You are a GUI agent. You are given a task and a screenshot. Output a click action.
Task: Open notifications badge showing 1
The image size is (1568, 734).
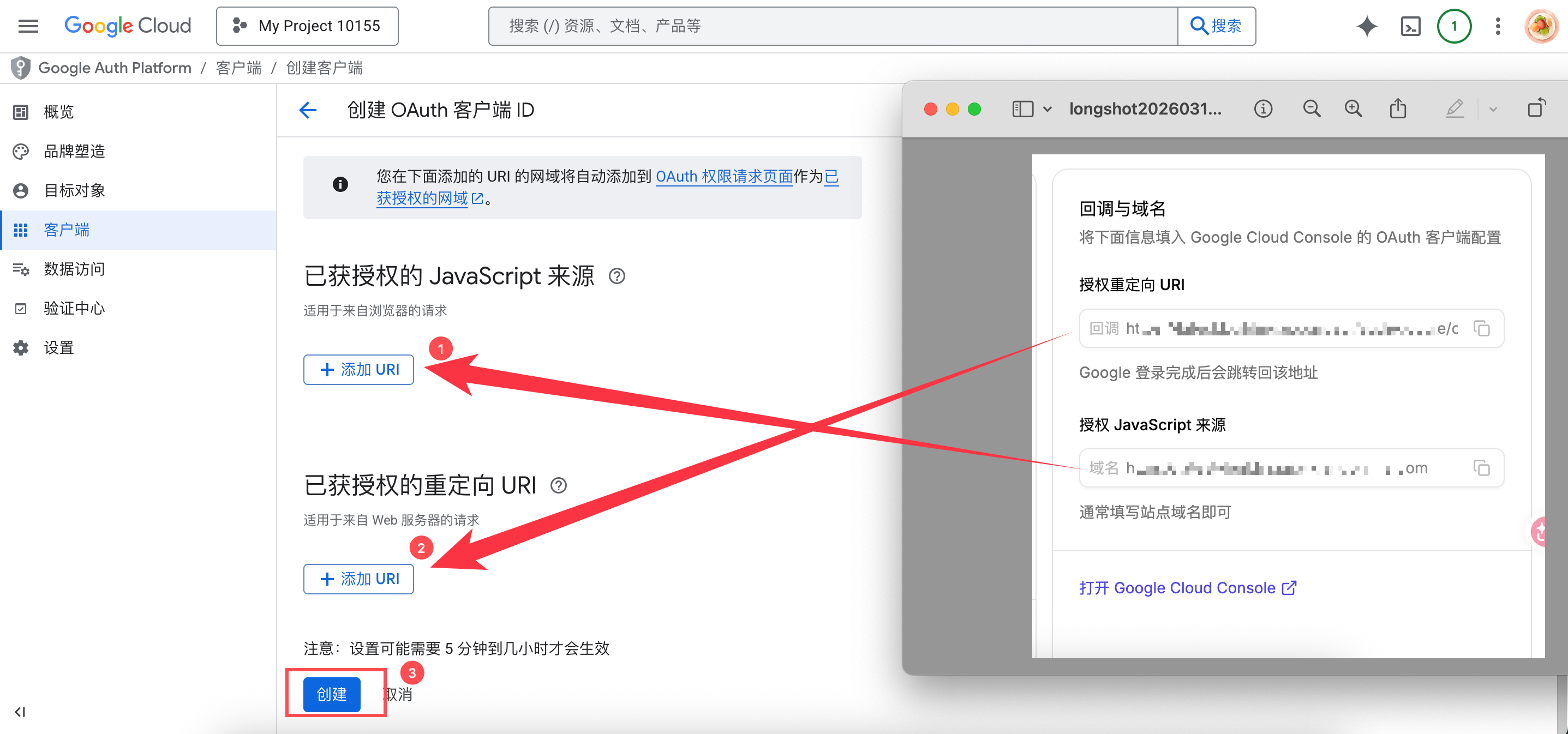(1454, 26)
